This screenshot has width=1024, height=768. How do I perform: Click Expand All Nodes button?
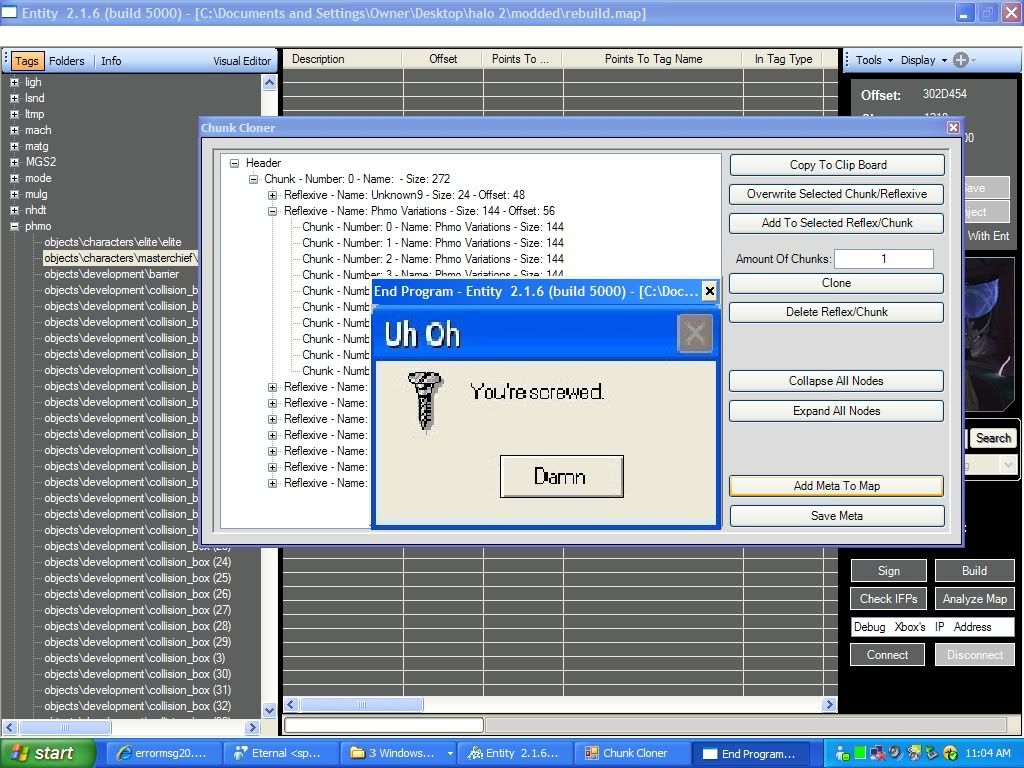836,411
